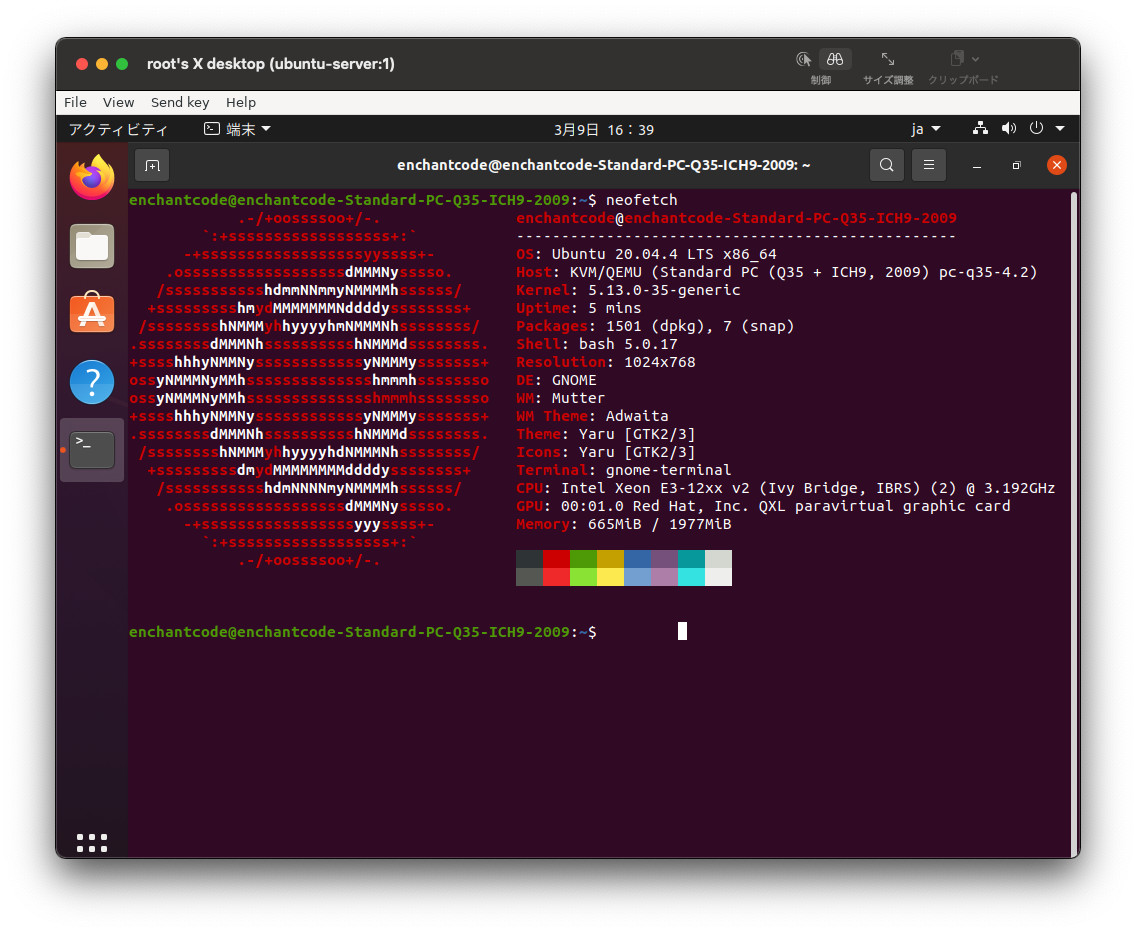This screenshot has width=1136, height=932.
Task: Close the gnome-terminal with the red X
Action: [x=1057, y=165]
